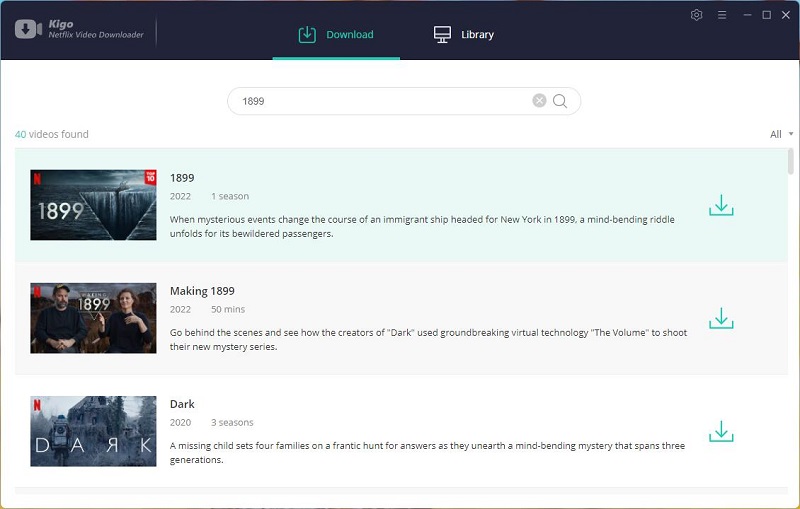The height and width of the screenshot is (509, 800).
Task: Close the Kigo window
Action: (x=786, y=15)
